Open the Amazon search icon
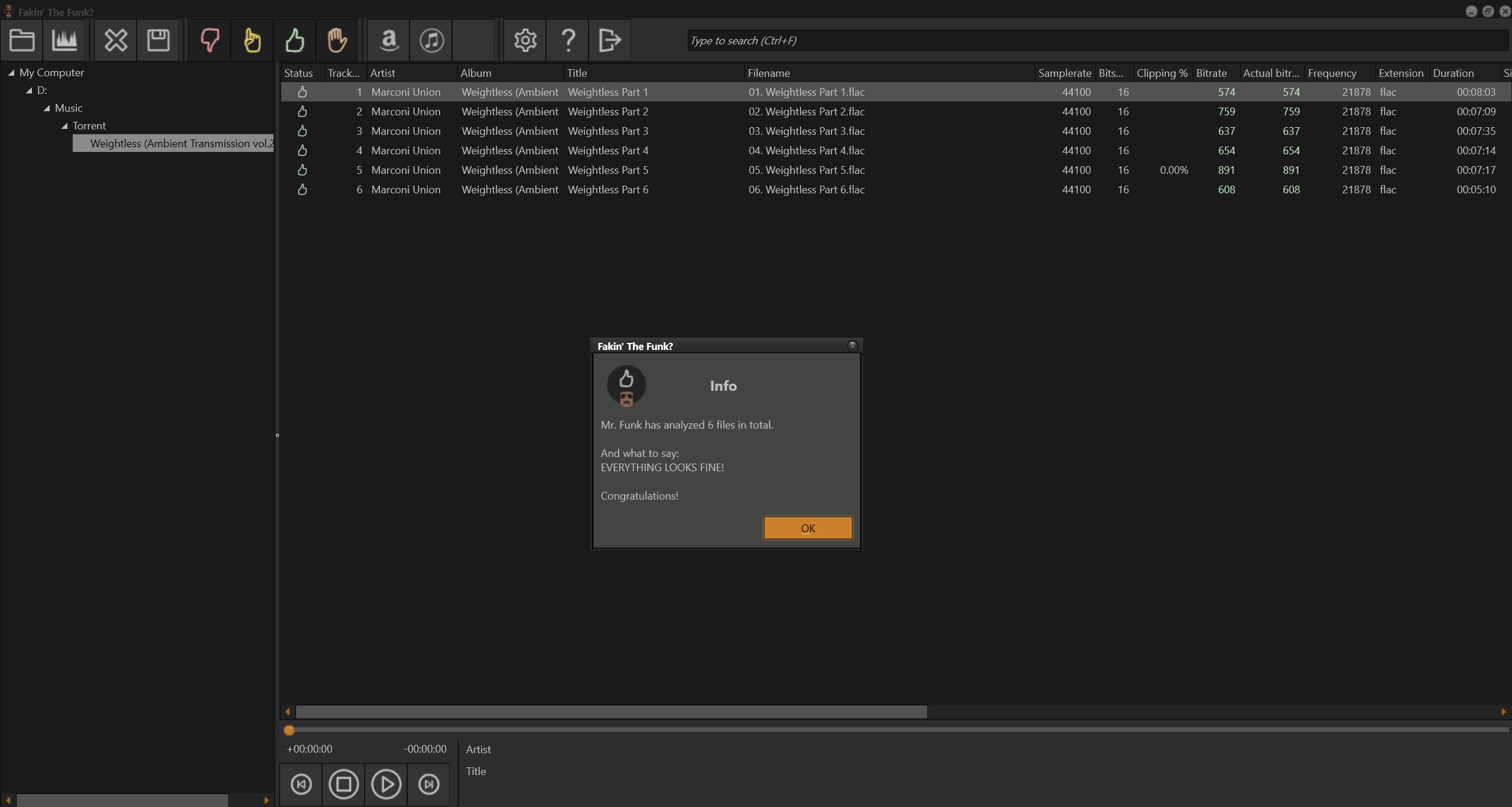The image size is (1512, 807). point(389,40)
